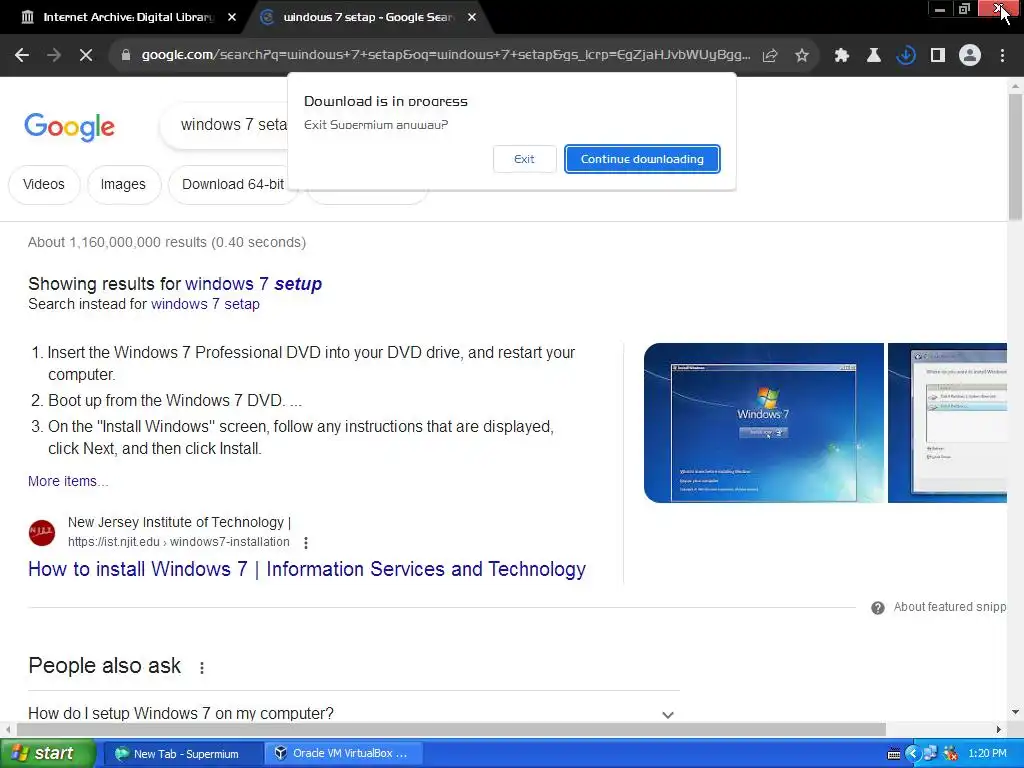Switch to Oracle VM VirtualBox taskbar item

coord(343,753)
